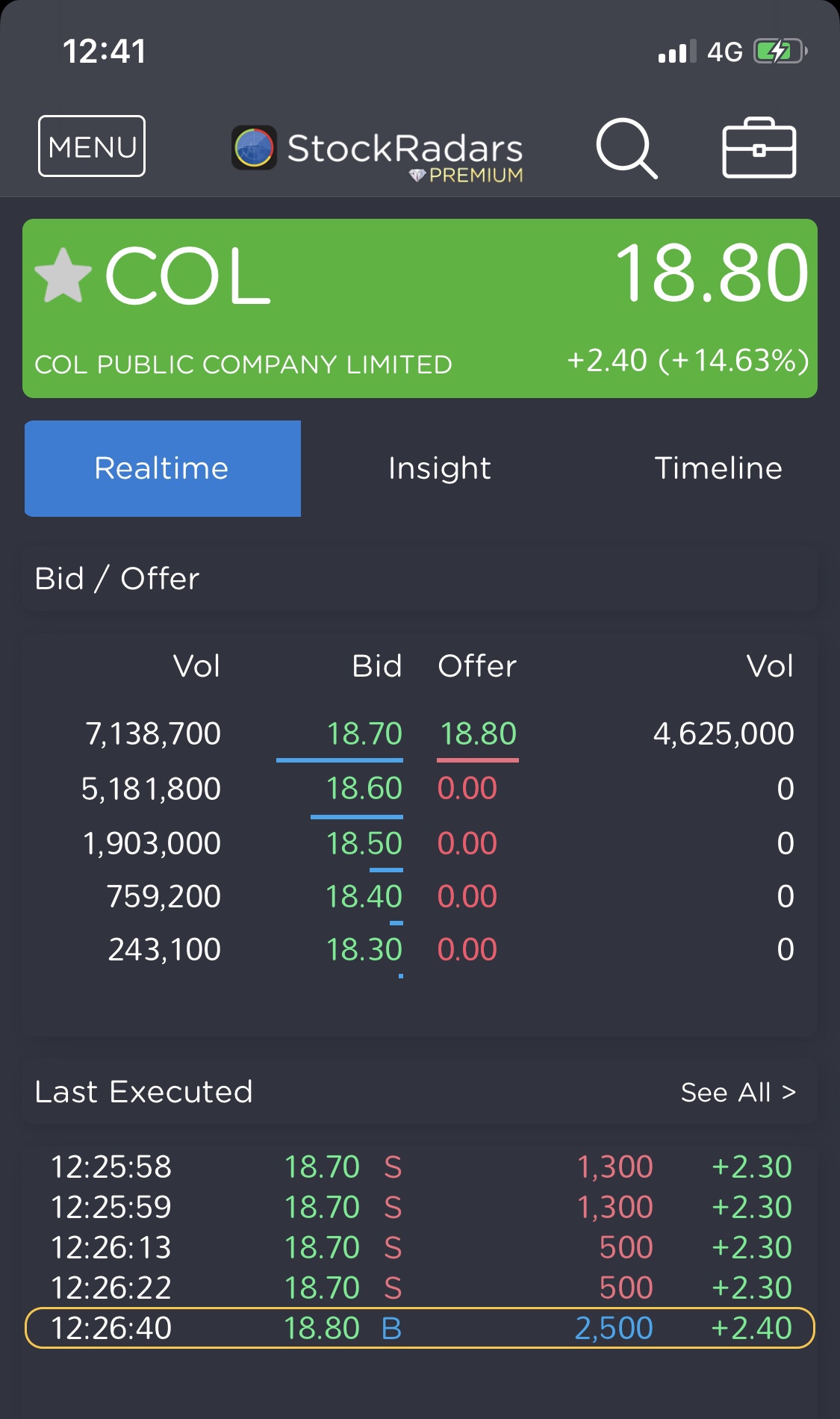This screenshot has height=1419, width=840.
Task: Expand Last Executed with See All
Action: point(738,1093)
